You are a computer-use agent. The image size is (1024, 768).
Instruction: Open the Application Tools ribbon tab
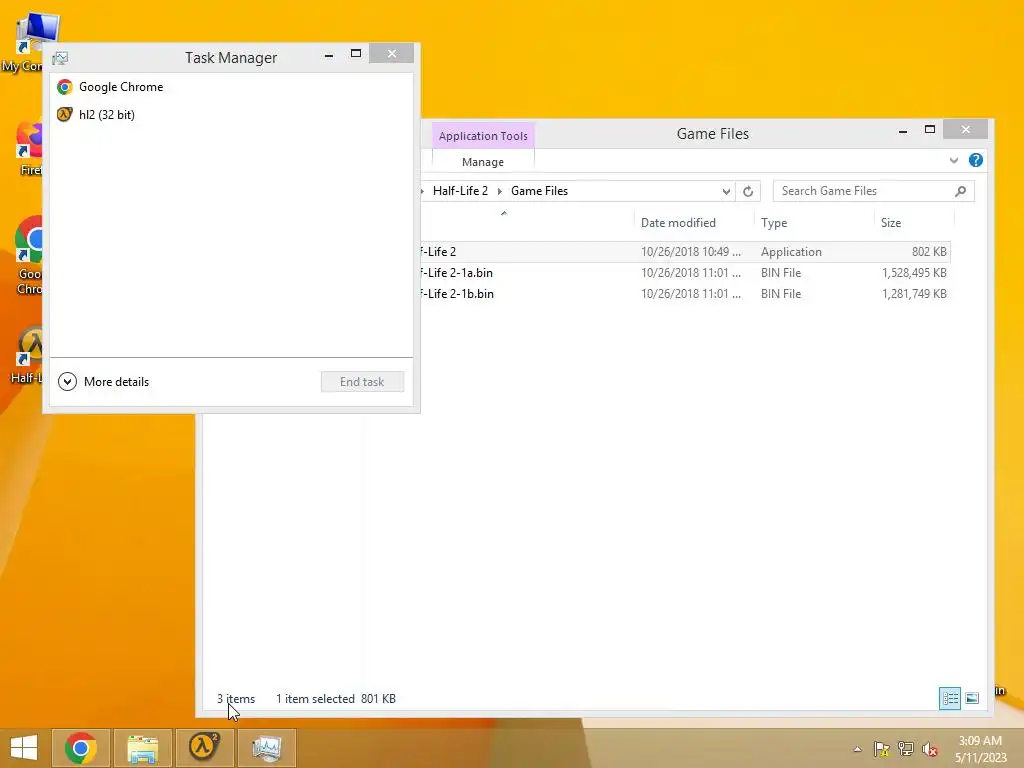483,136
